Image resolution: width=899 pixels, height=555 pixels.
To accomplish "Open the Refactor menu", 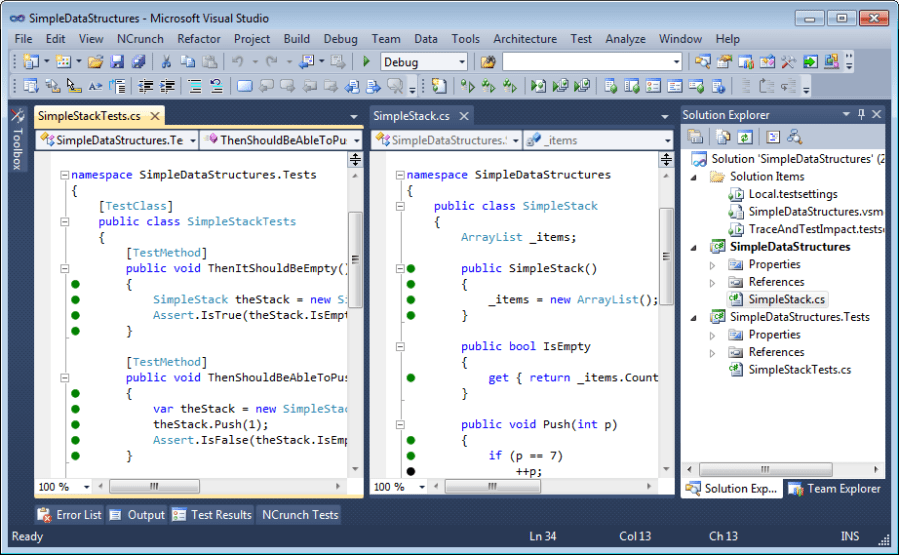I will tap(198, 38).
